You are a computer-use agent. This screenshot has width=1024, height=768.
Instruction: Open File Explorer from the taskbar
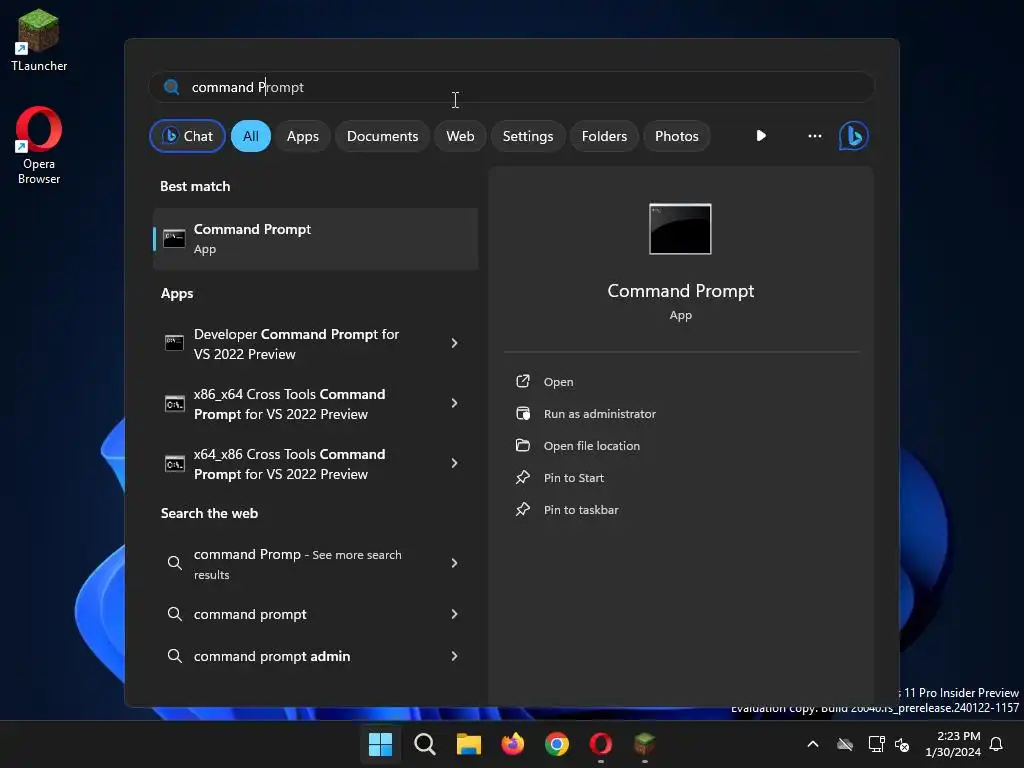click(468, 744)
